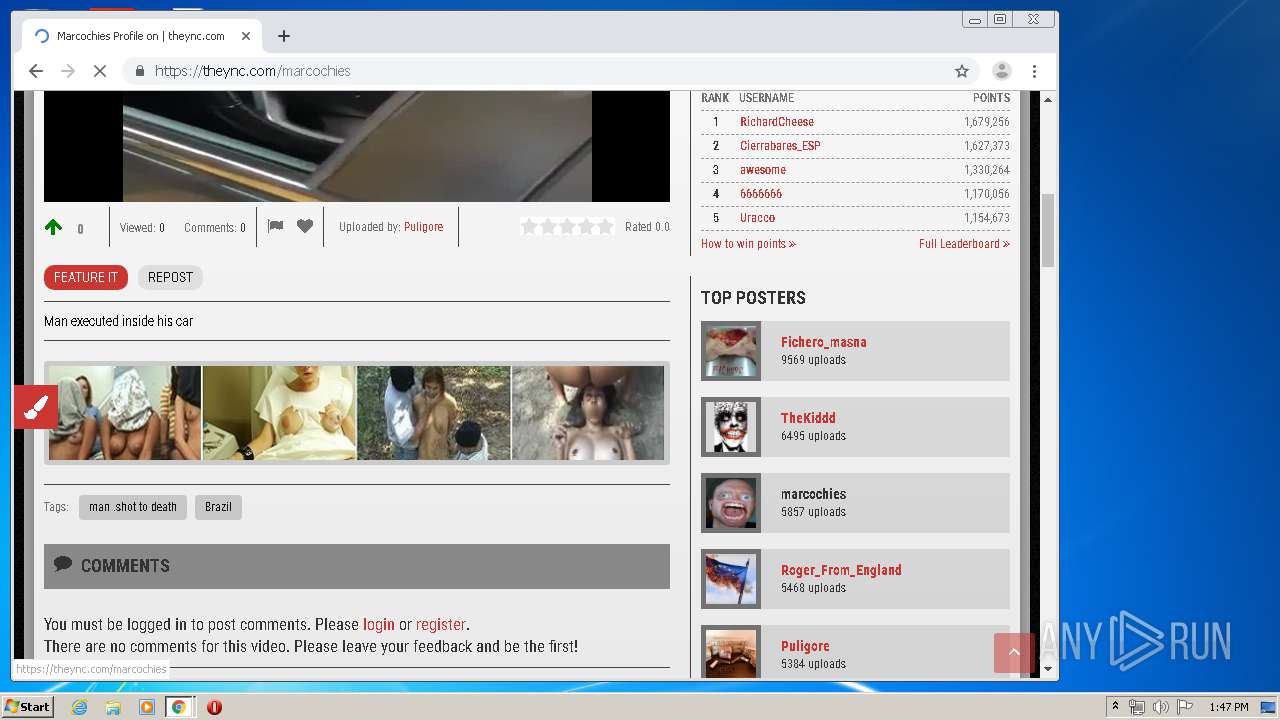The height and width of the screenshot is (720, 1280).
Task: Click the scrollbar down arrow
Action: click(1048, 669)
